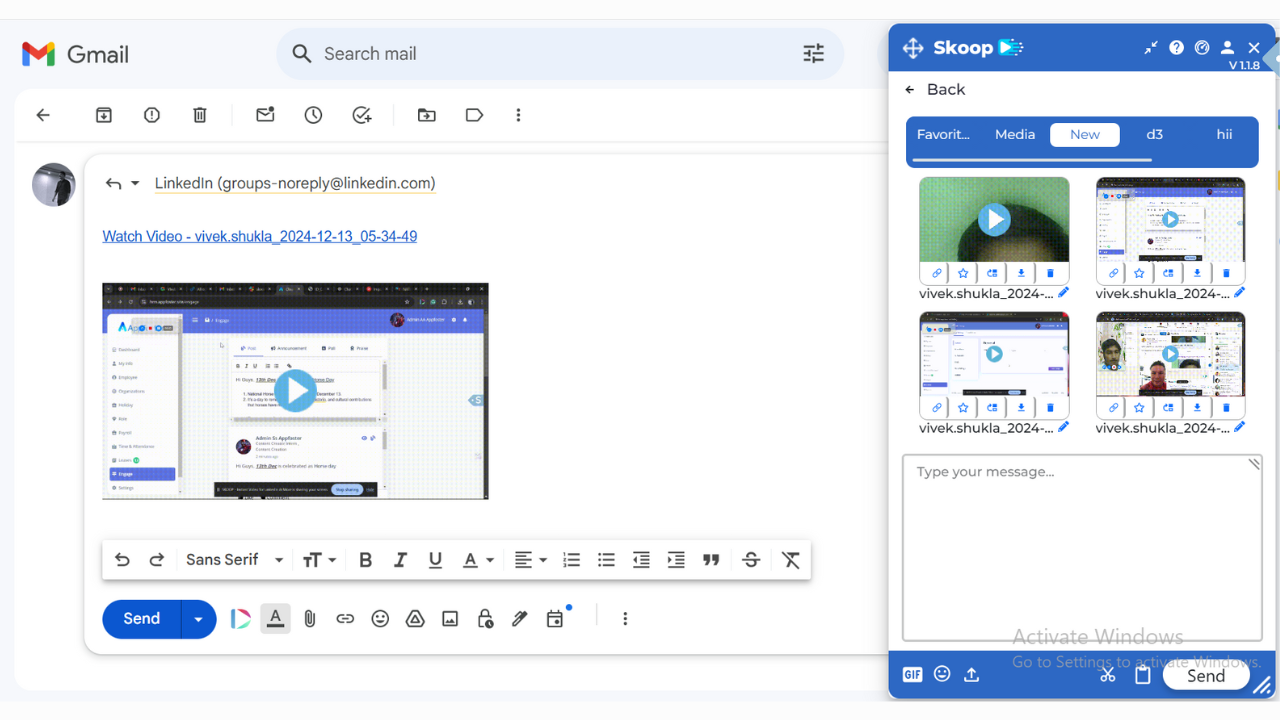1280x720 pixels.
Task: Toggle bold formatting
Action: [x=365, y=560]
